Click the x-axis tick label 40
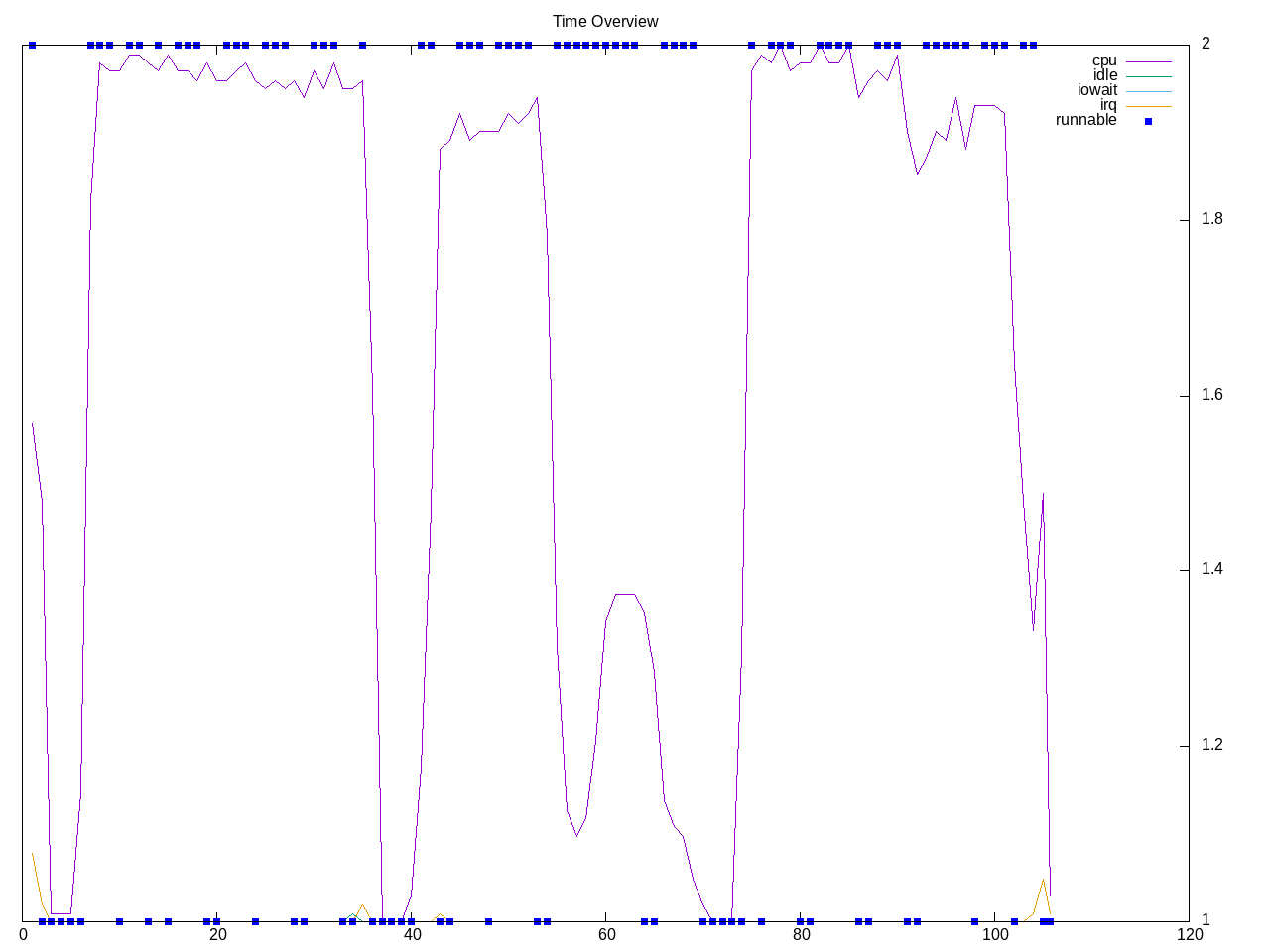This screenshot has width=1270, height=952. click(412, 935)
